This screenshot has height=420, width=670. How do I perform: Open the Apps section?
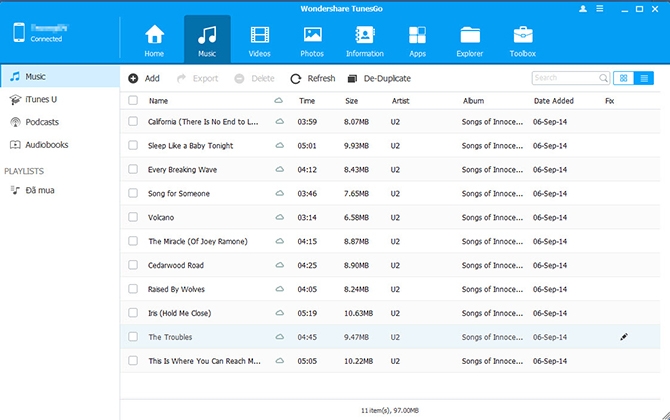417,41
